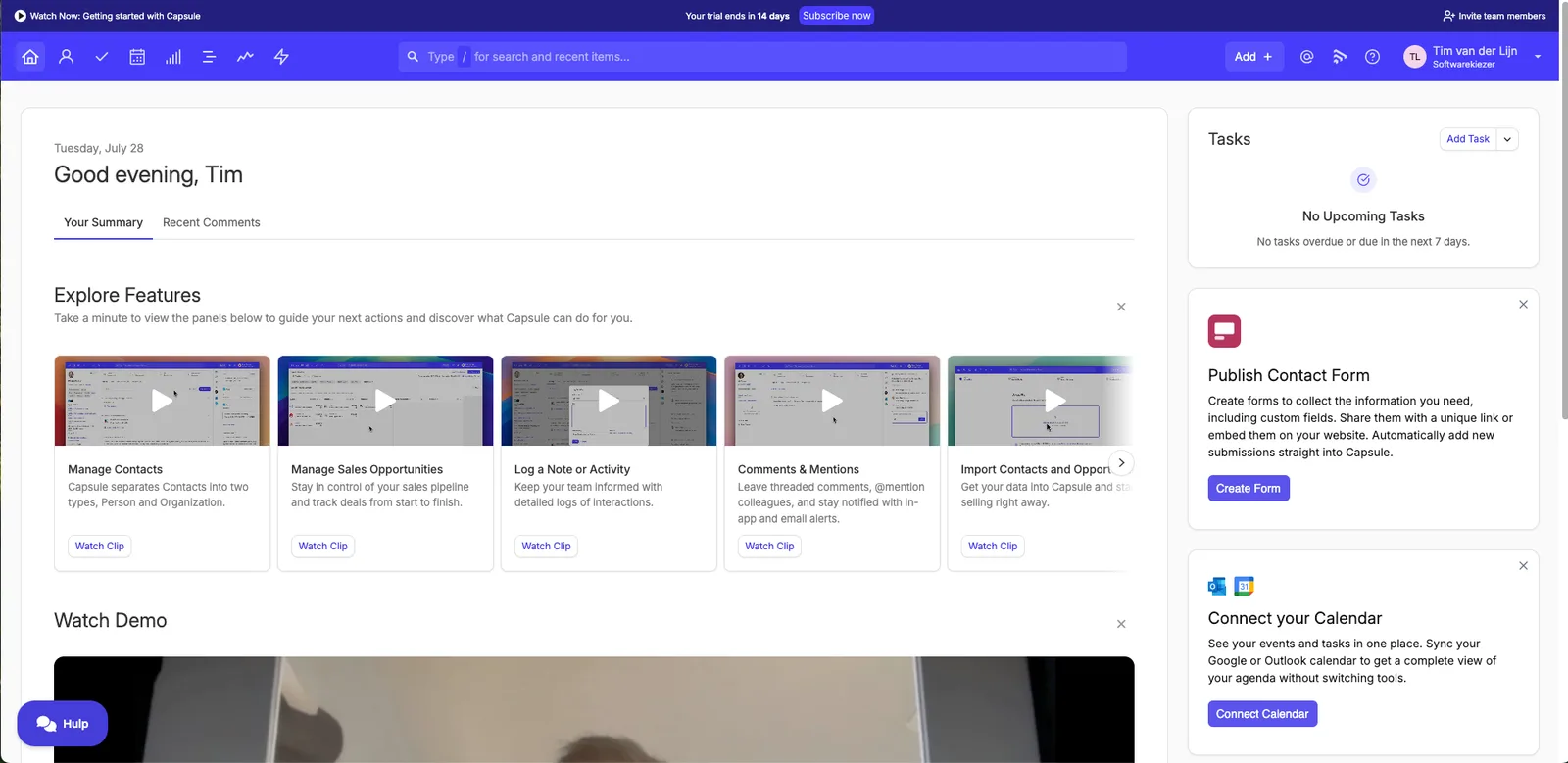
Task: Play the Import Contacts video clip
Action: 1055,401
